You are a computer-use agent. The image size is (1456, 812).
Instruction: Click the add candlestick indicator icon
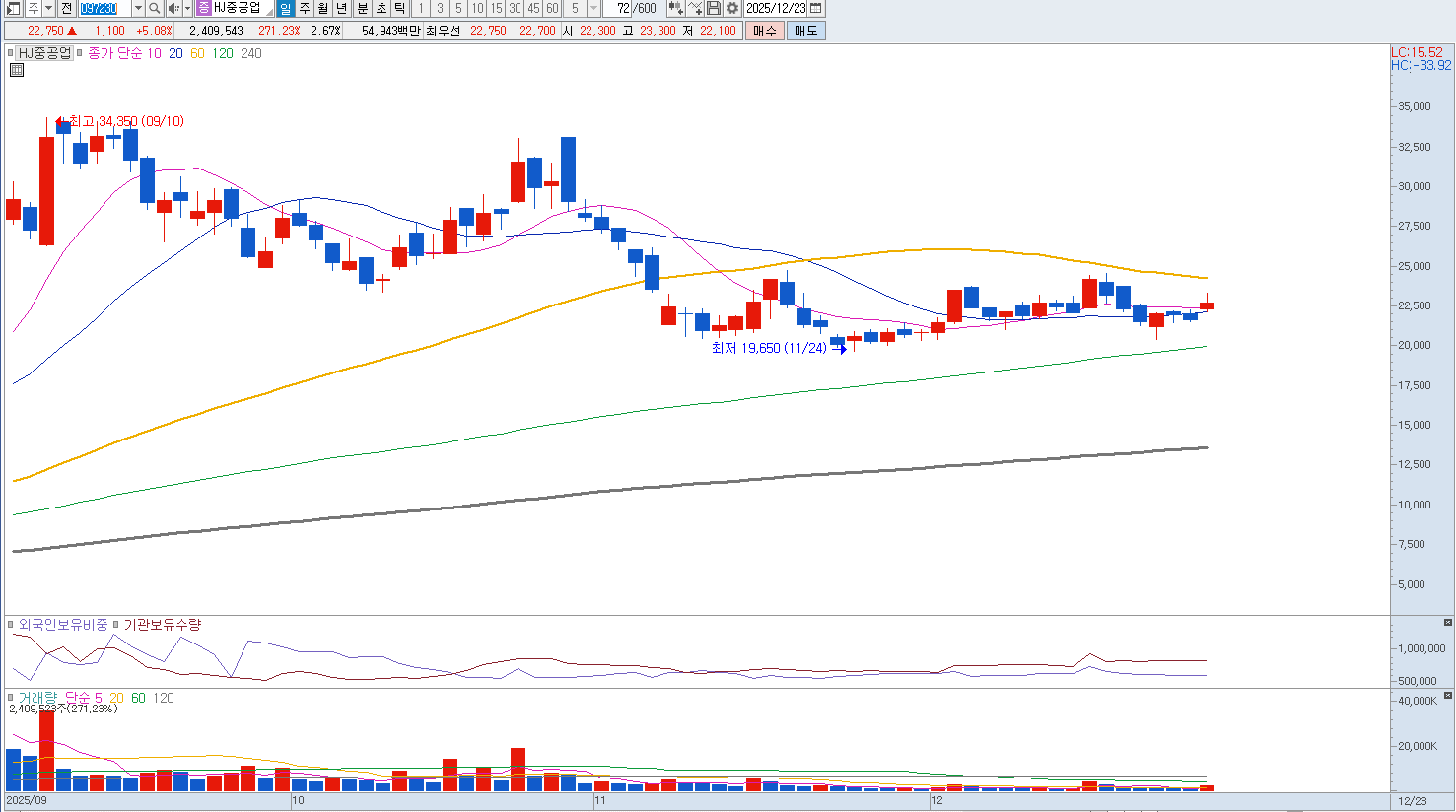pos(675,9)
